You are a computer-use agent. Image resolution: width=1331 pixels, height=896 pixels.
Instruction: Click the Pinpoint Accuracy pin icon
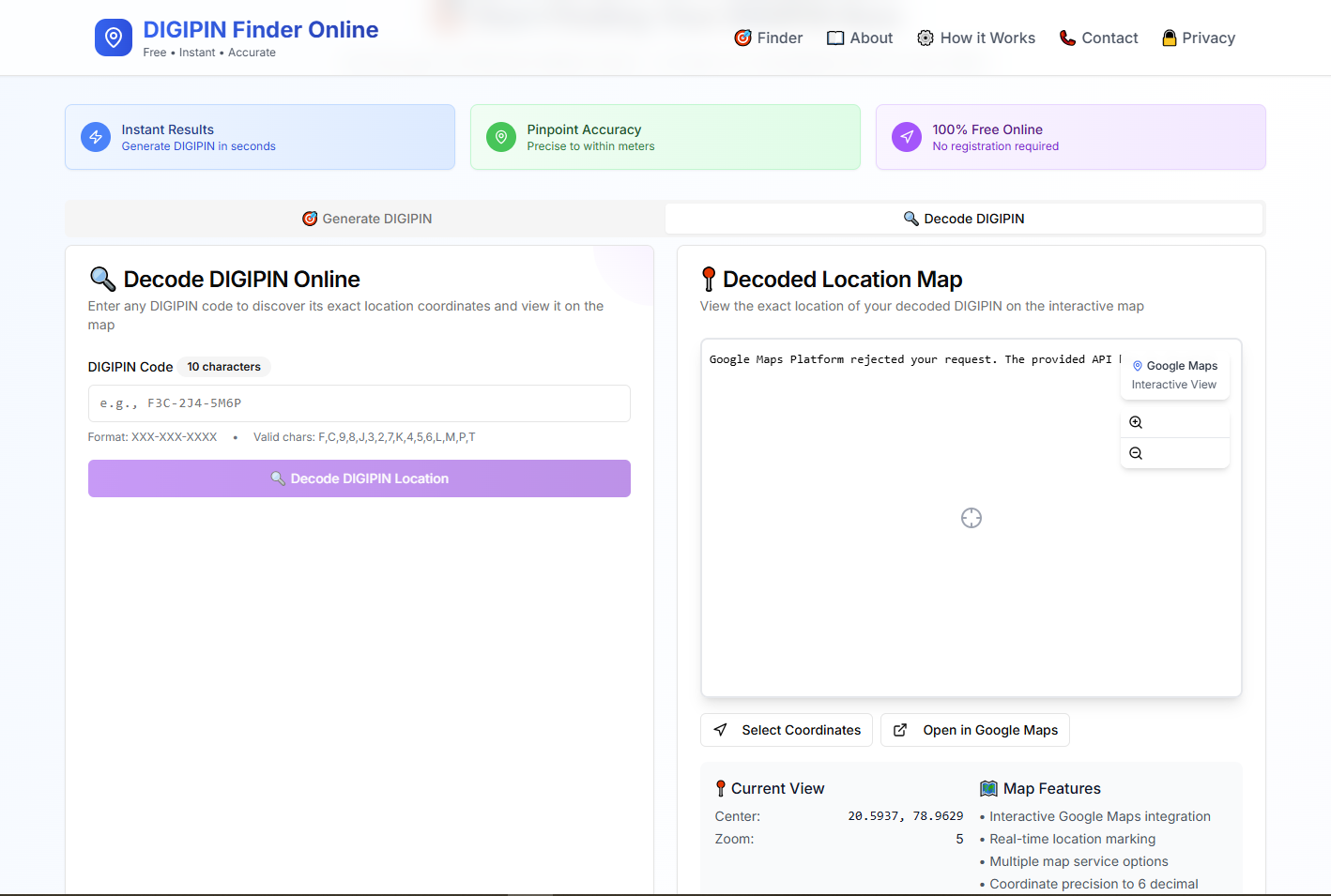(x=501, y=137)
